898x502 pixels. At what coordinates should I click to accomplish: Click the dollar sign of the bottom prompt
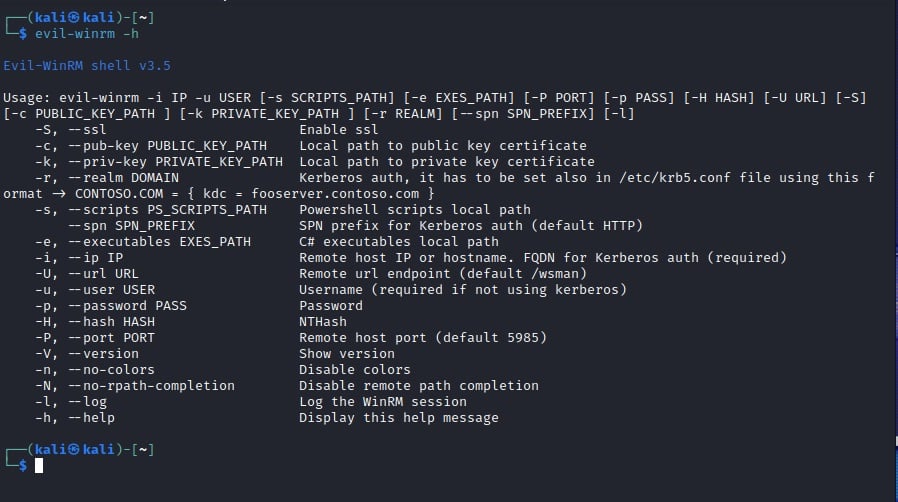click(23, 465)
